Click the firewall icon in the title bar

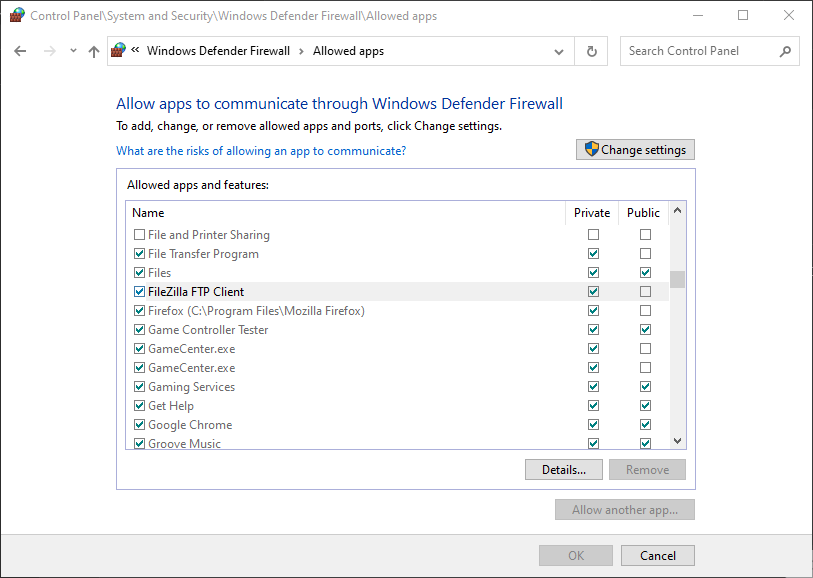[17, 16]
